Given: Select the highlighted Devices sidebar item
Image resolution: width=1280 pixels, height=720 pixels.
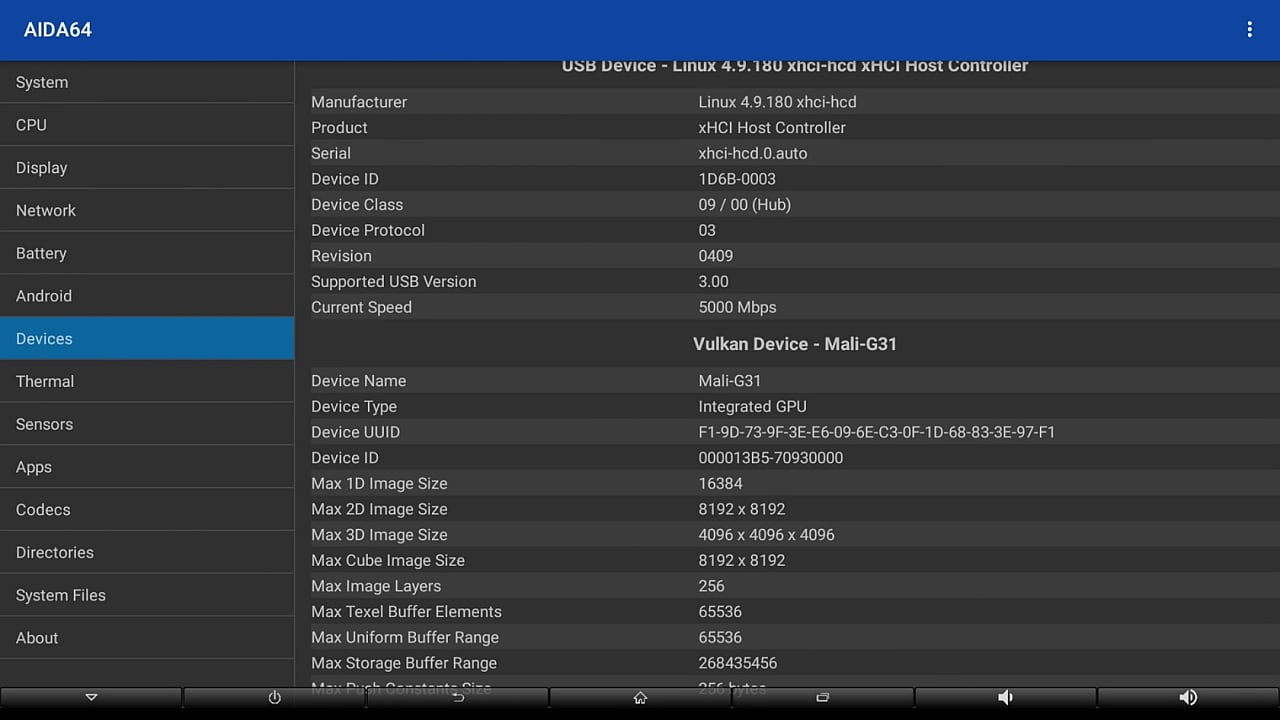Looking at the screenshot, I should (x=147, y=339).
